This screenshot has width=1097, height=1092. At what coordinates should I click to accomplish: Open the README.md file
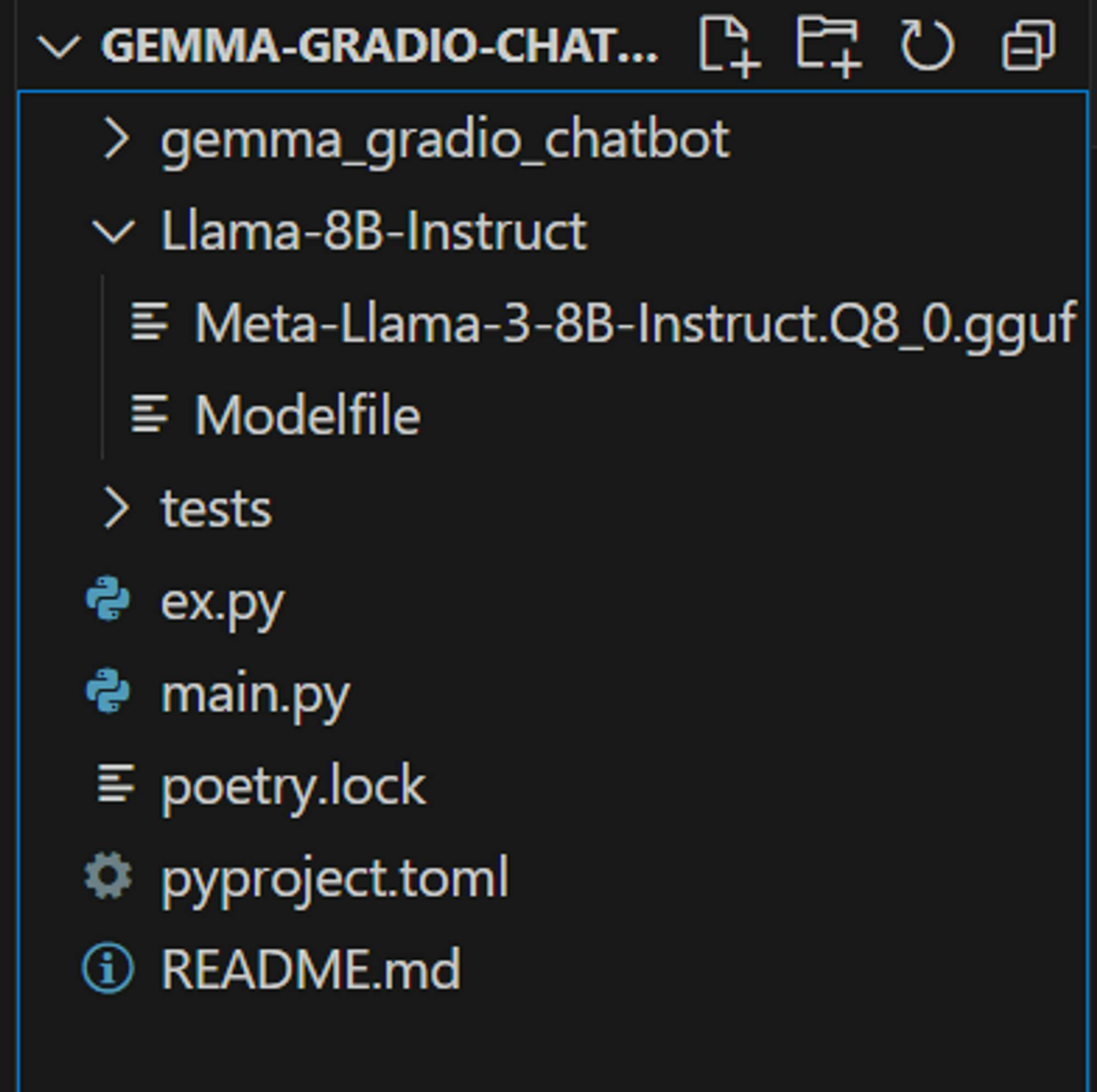[x=310, y=969]
